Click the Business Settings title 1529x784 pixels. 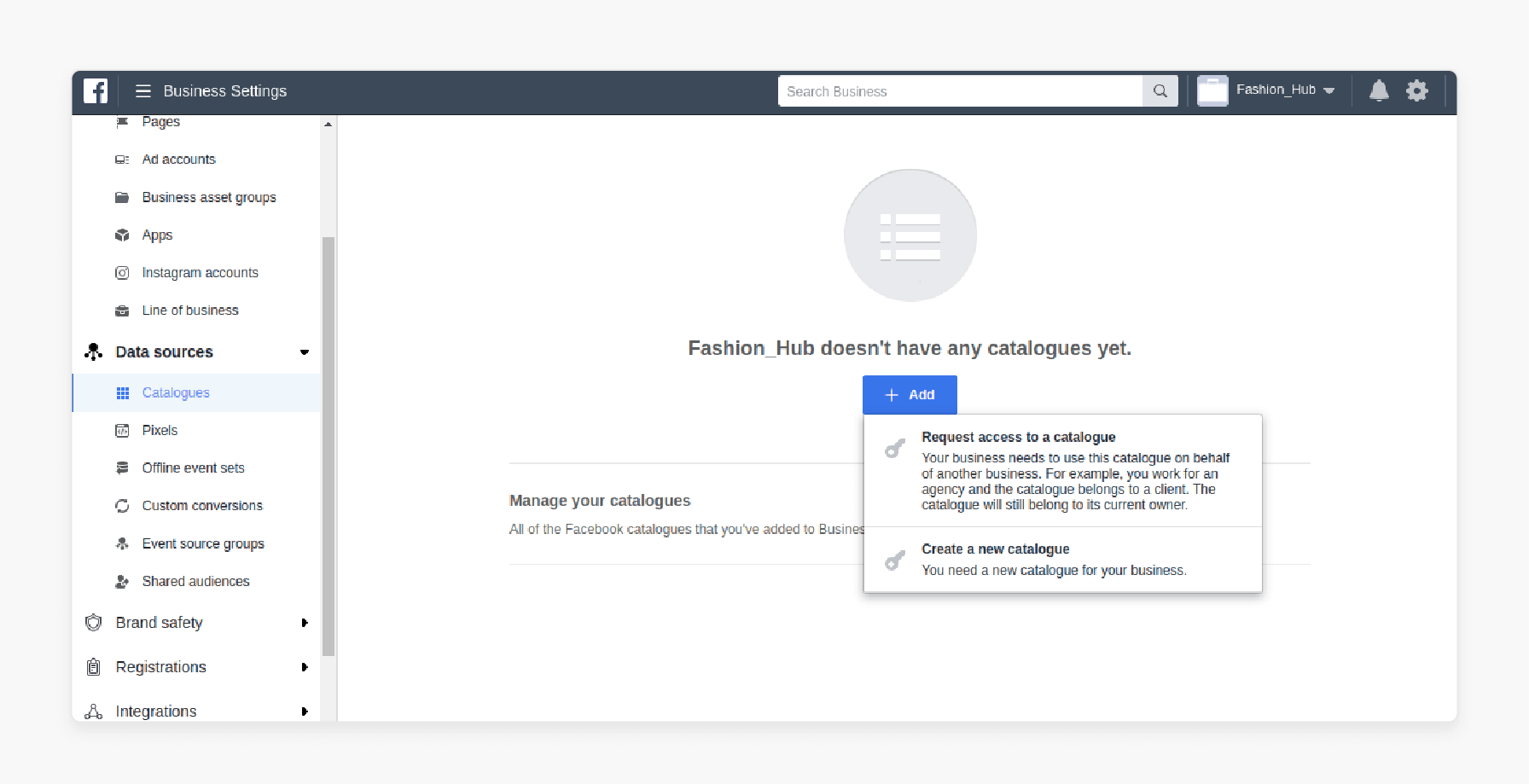pos(225,91)
